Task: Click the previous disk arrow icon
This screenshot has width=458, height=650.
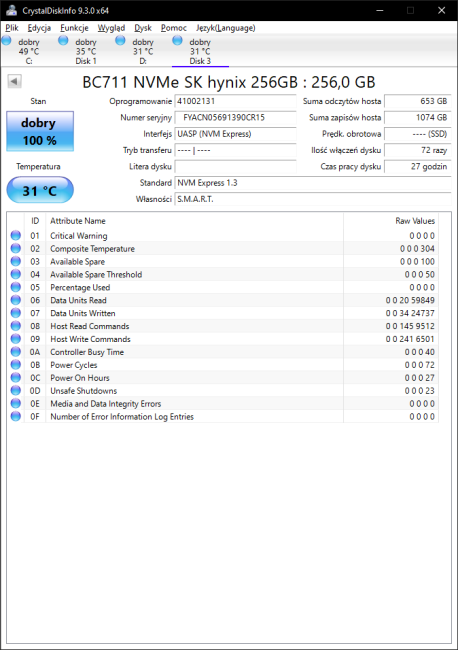Action: 15,81
